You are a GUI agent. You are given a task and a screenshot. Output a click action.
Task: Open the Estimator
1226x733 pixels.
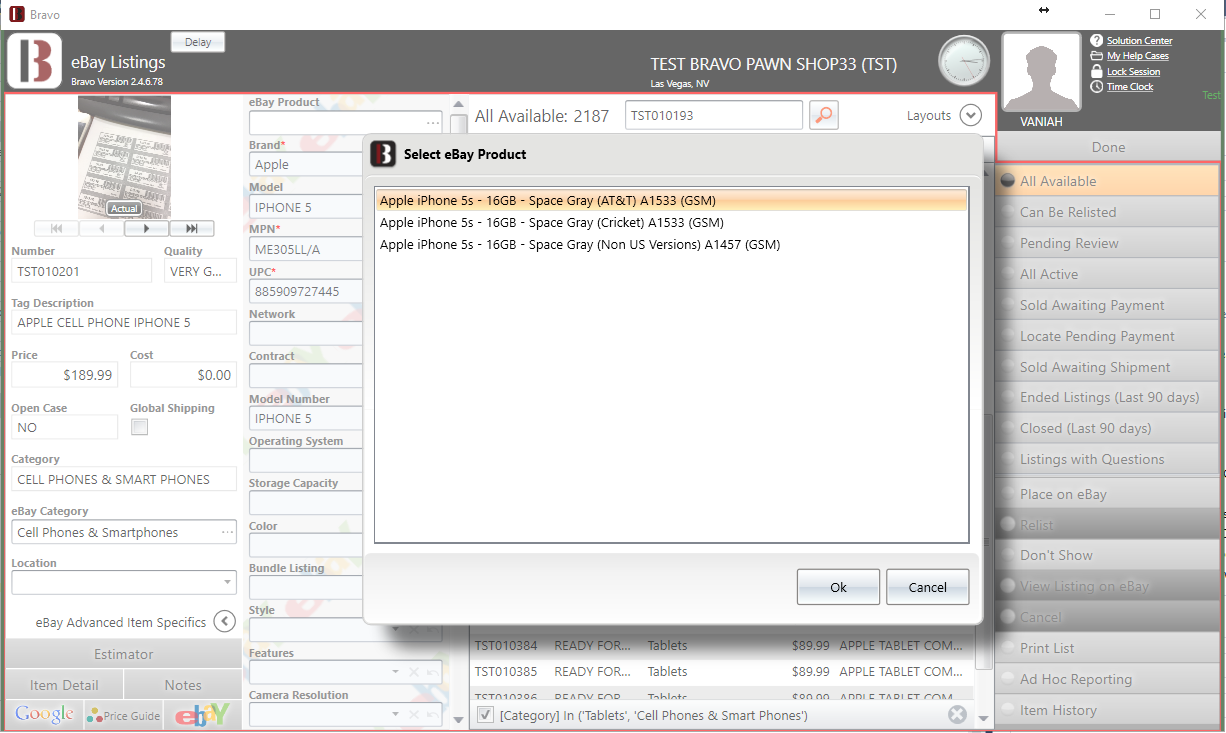pos(124,654)
